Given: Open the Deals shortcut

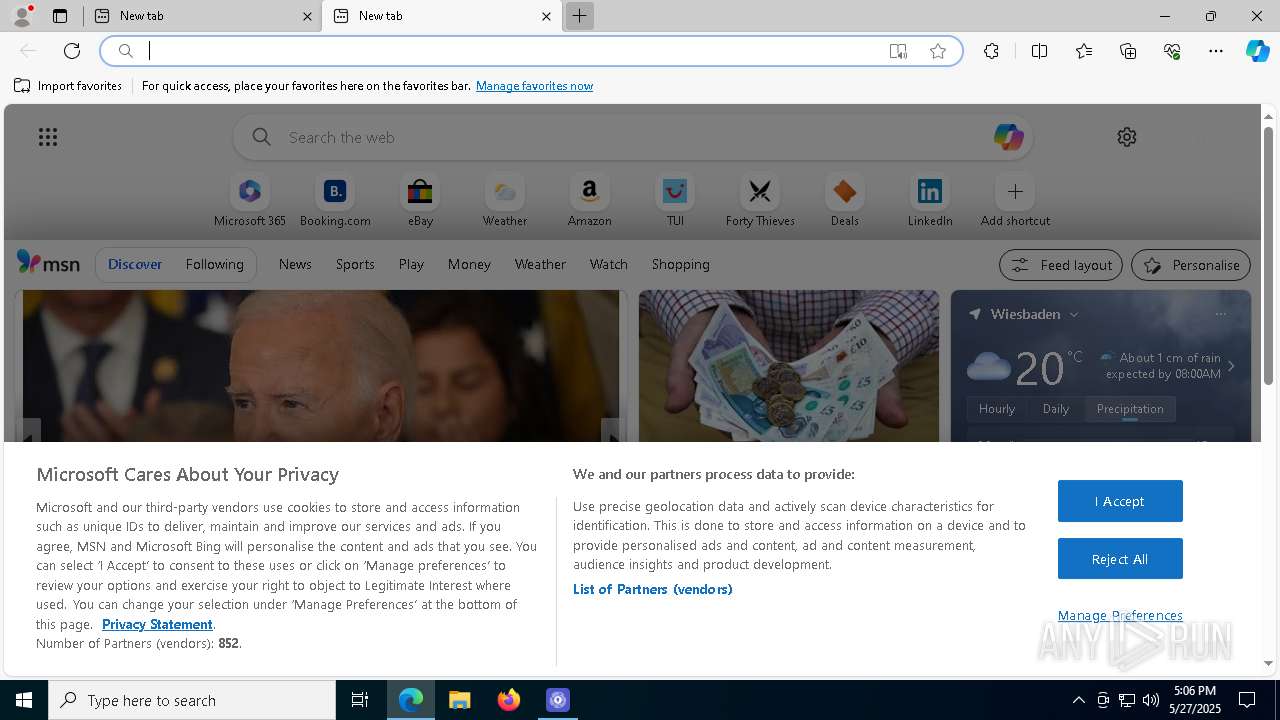Looking at the screenshot, I should (845, 200).
